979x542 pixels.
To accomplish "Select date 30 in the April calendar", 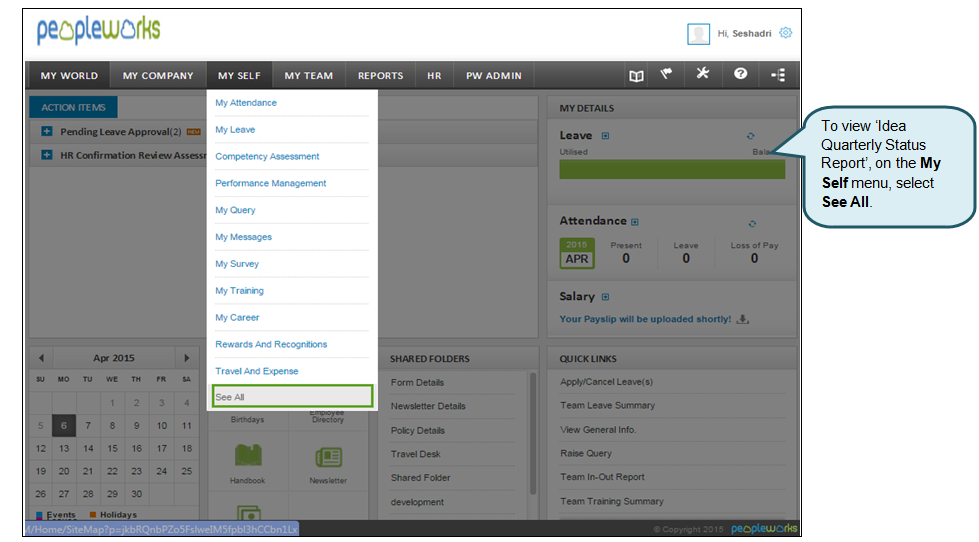I will coord(137,494).
